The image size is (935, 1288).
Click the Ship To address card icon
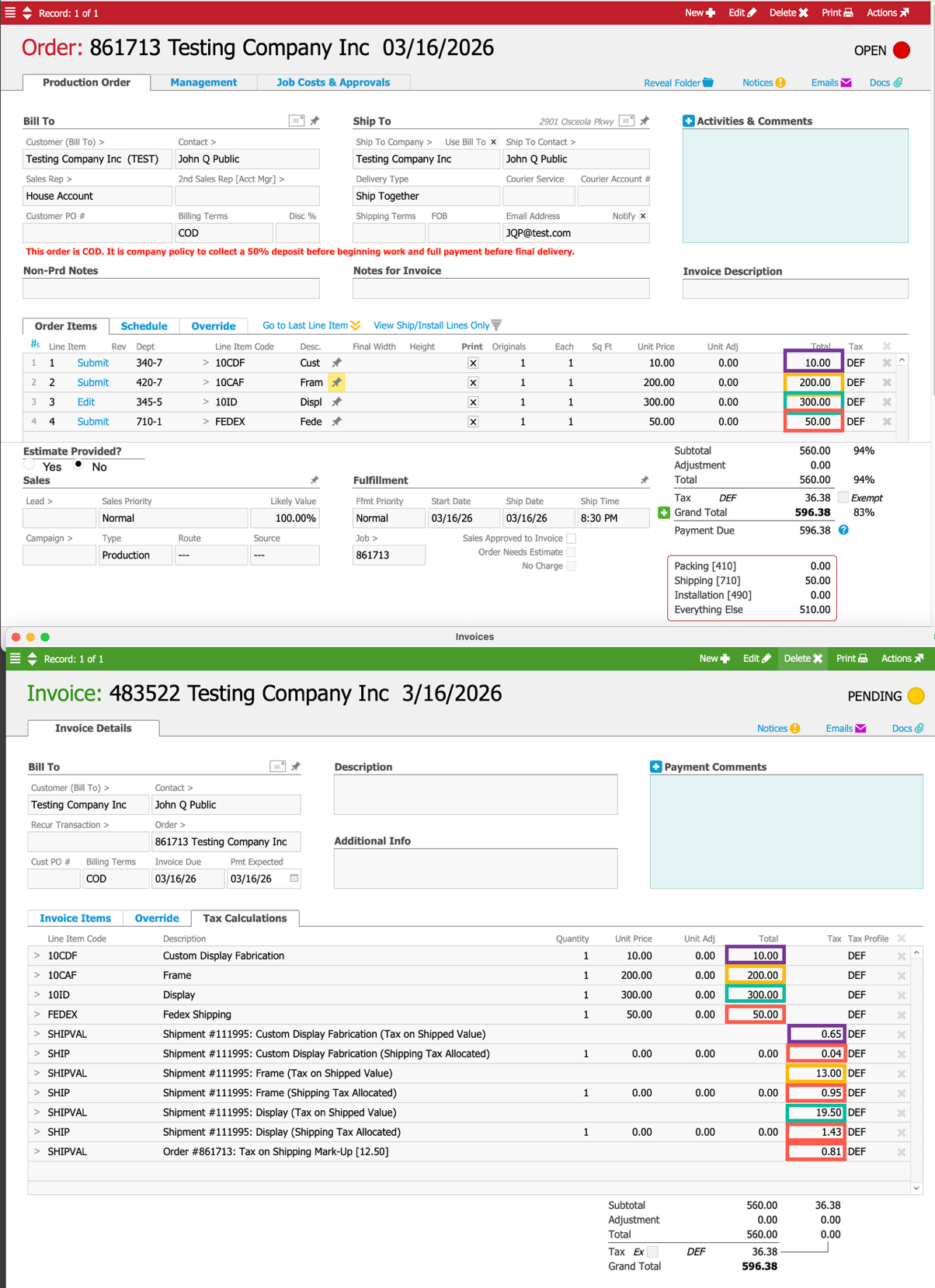click(627, 120)
